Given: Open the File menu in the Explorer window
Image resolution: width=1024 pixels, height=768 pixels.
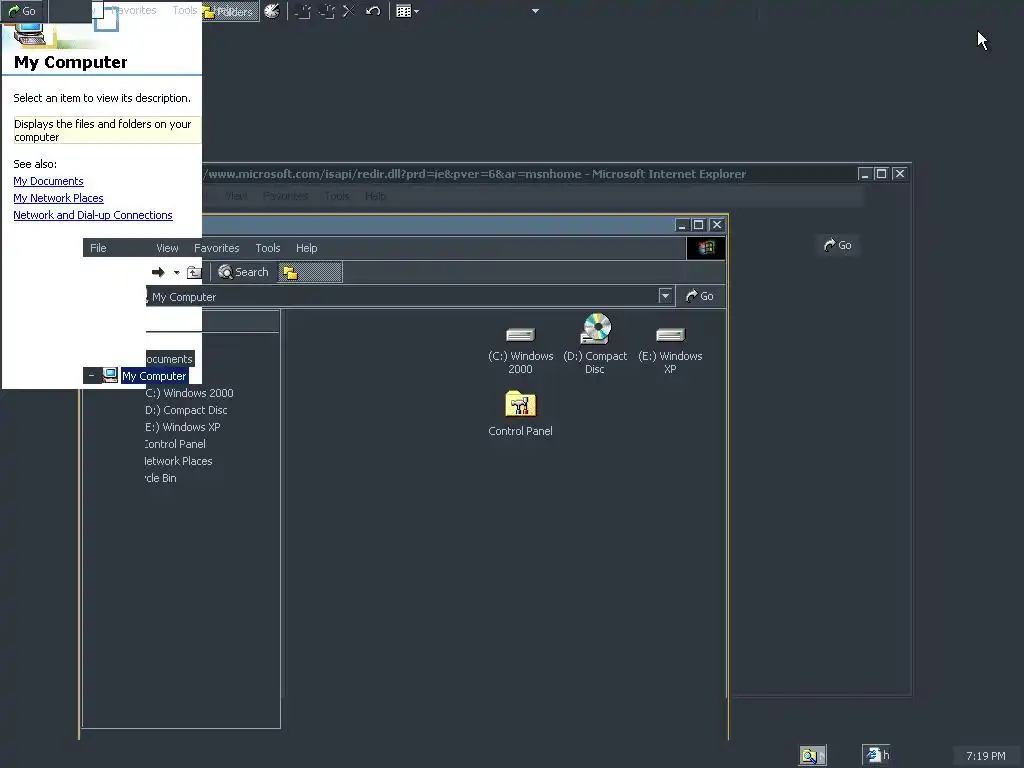Looking at the screenshot, I should click(98, 248).
